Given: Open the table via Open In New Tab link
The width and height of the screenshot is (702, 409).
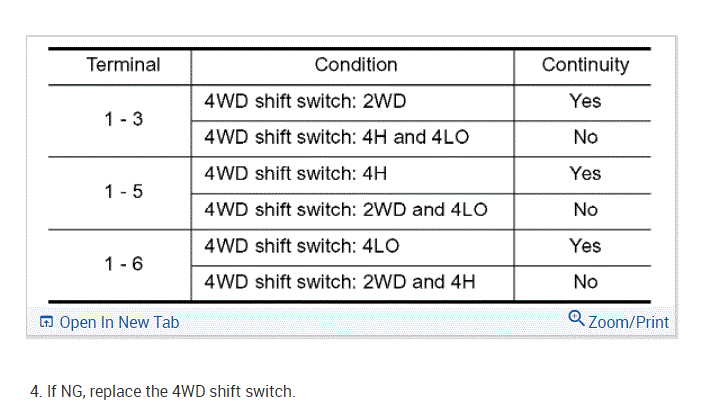Looking at the screenshot, I should (x=118, y=322).
